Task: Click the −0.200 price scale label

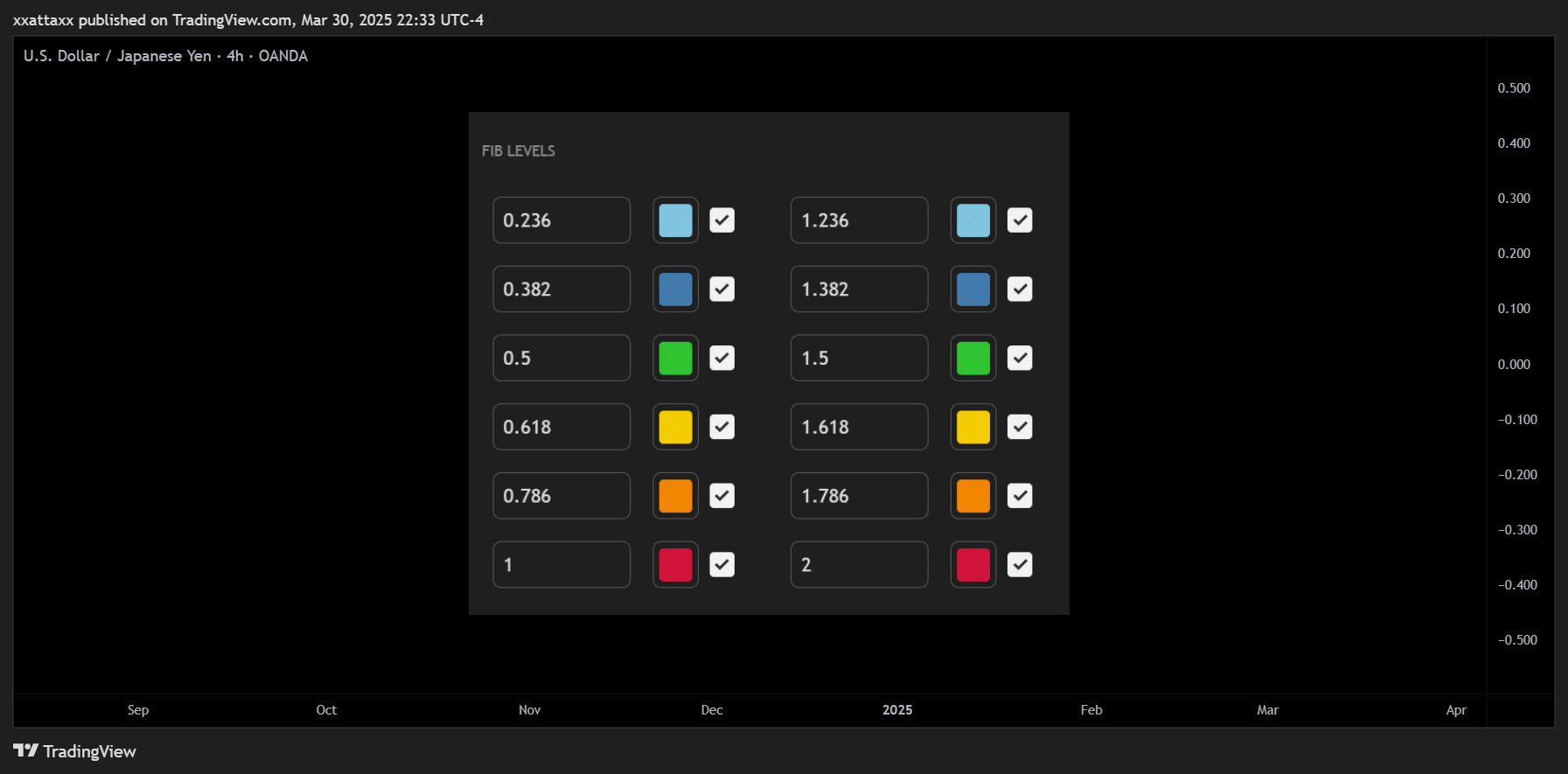Action: (x=1517, y=475)
